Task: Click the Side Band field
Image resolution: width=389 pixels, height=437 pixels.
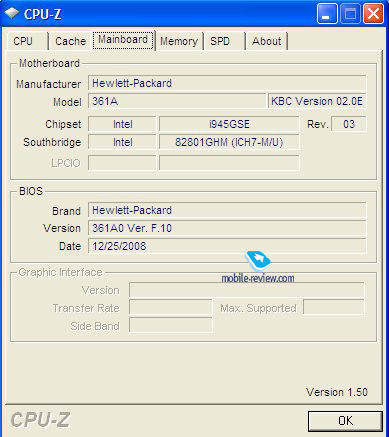Action: pos(171,325)
